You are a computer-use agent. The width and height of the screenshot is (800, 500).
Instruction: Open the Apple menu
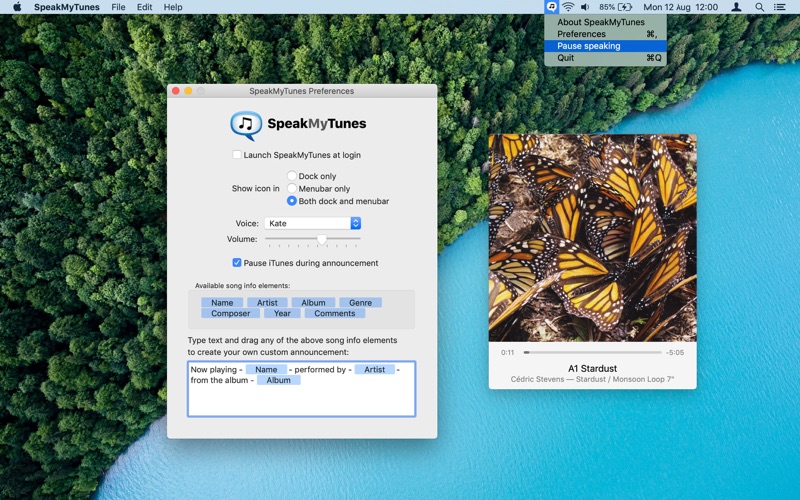[17, 7]
